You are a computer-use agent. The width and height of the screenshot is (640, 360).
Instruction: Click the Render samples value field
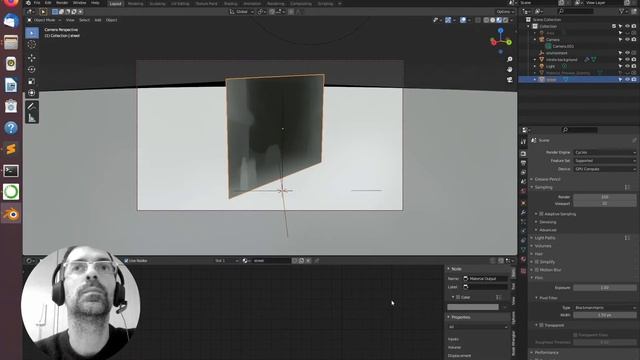(x=605, y=197)
